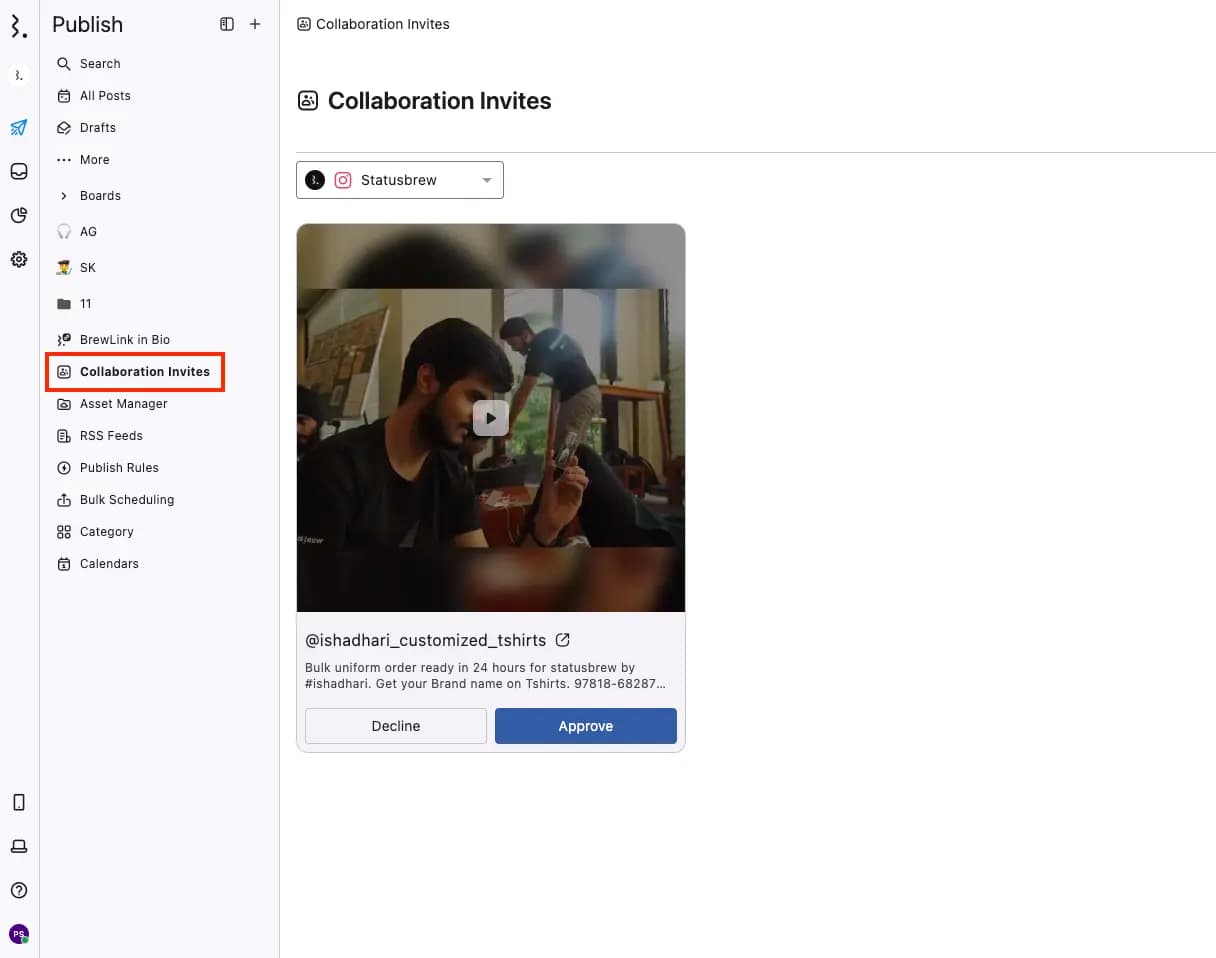Open the Help question-mark icon
Image resolution: width=1216 pixels, height=958 pixels.
click(x=19, y=890)
